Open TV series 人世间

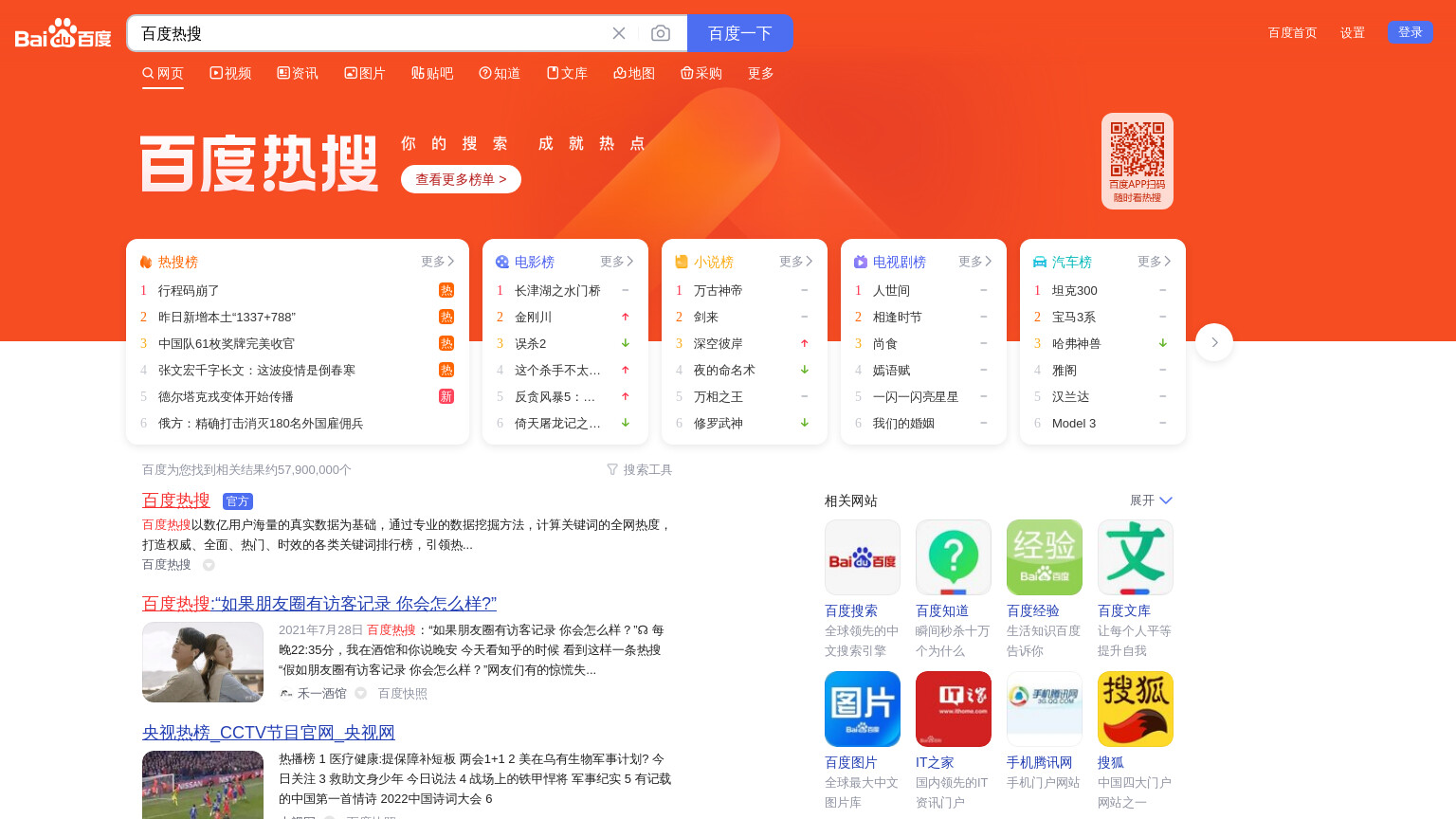[891, 290]
